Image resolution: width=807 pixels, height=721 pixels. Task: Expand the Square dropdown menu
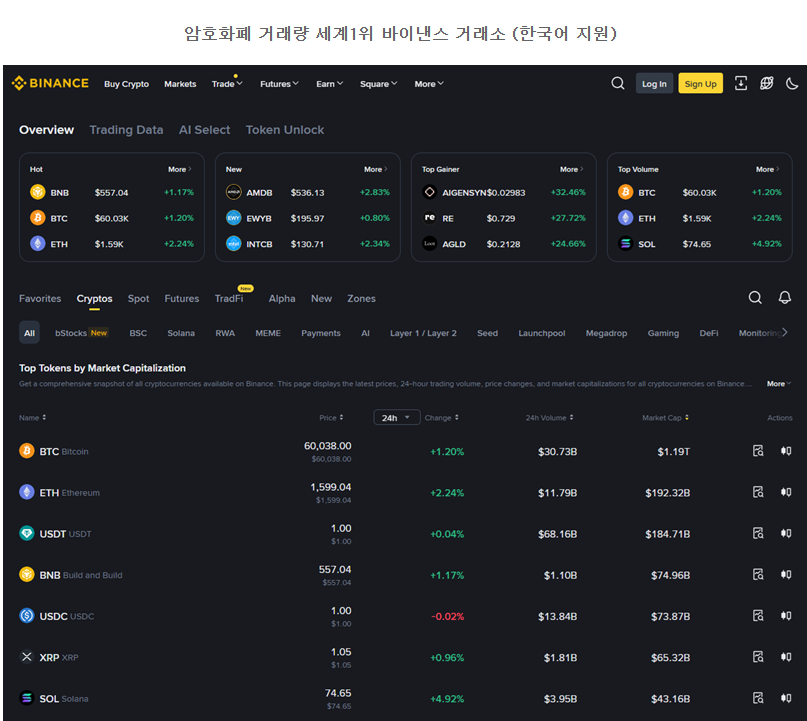pyautogui.click(x=378, y=84)
